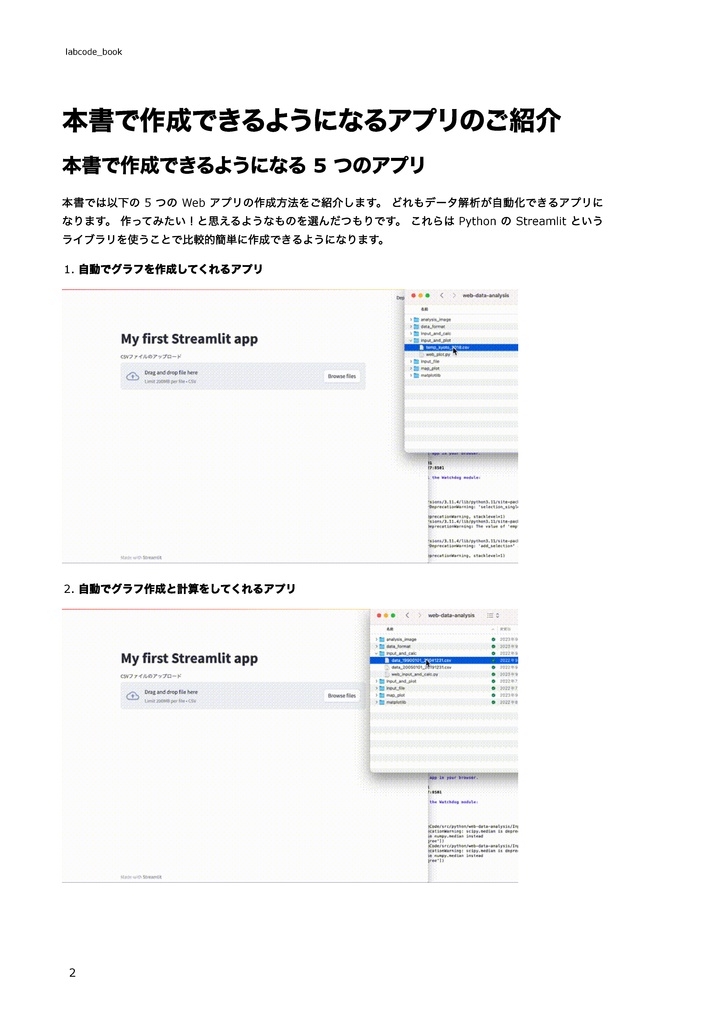Expand analysis_image folder in app 1 Finder
This screenshot has height=1024, width=724.
411,319
